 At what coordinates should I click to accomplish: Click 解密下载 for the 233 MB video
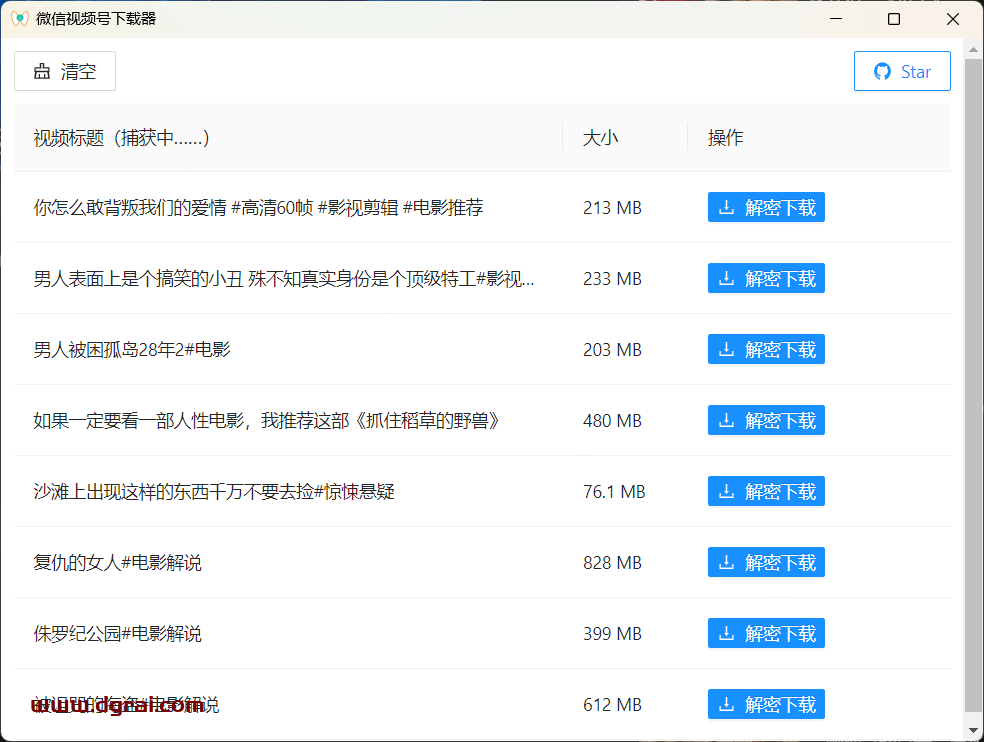point(766,278)
